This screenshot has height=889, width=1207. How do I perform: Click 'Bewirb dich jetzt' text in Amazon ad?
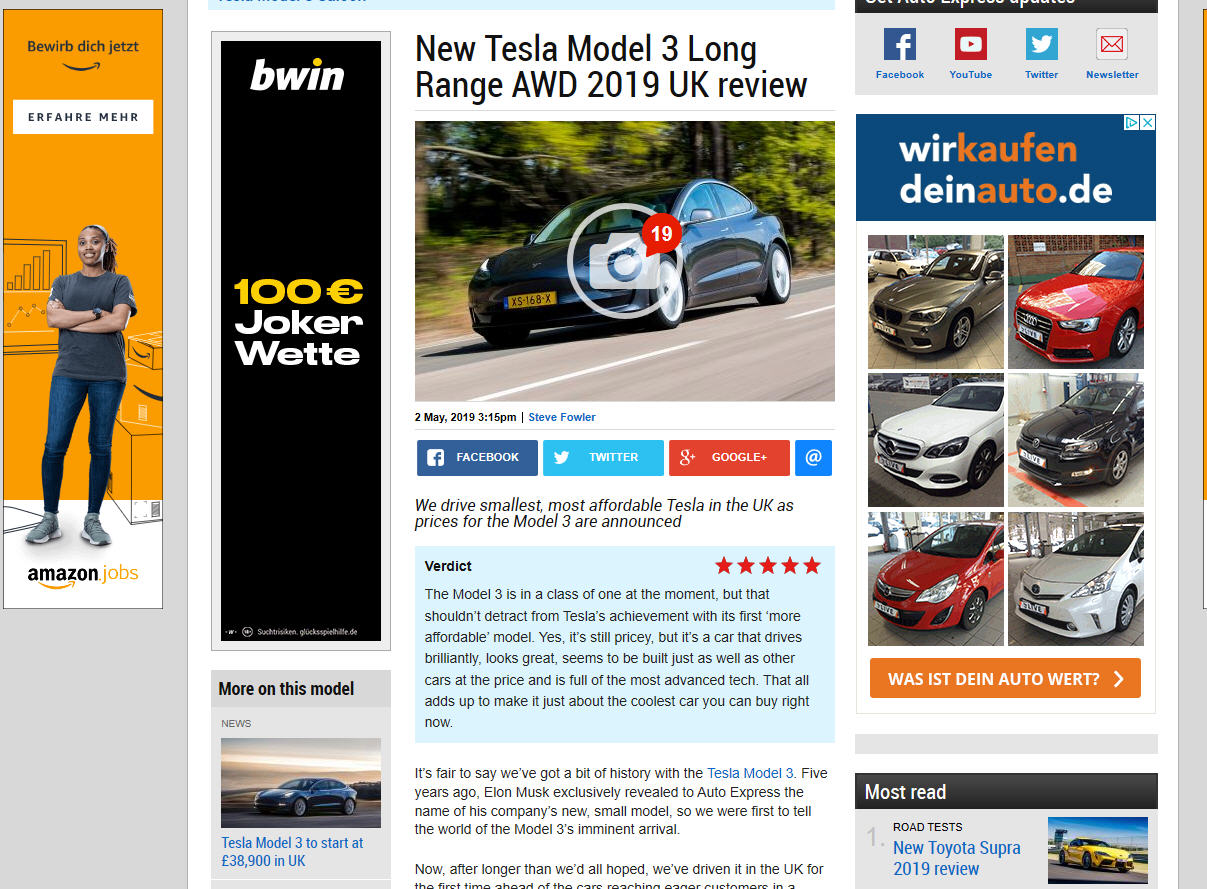pos(83,46)
